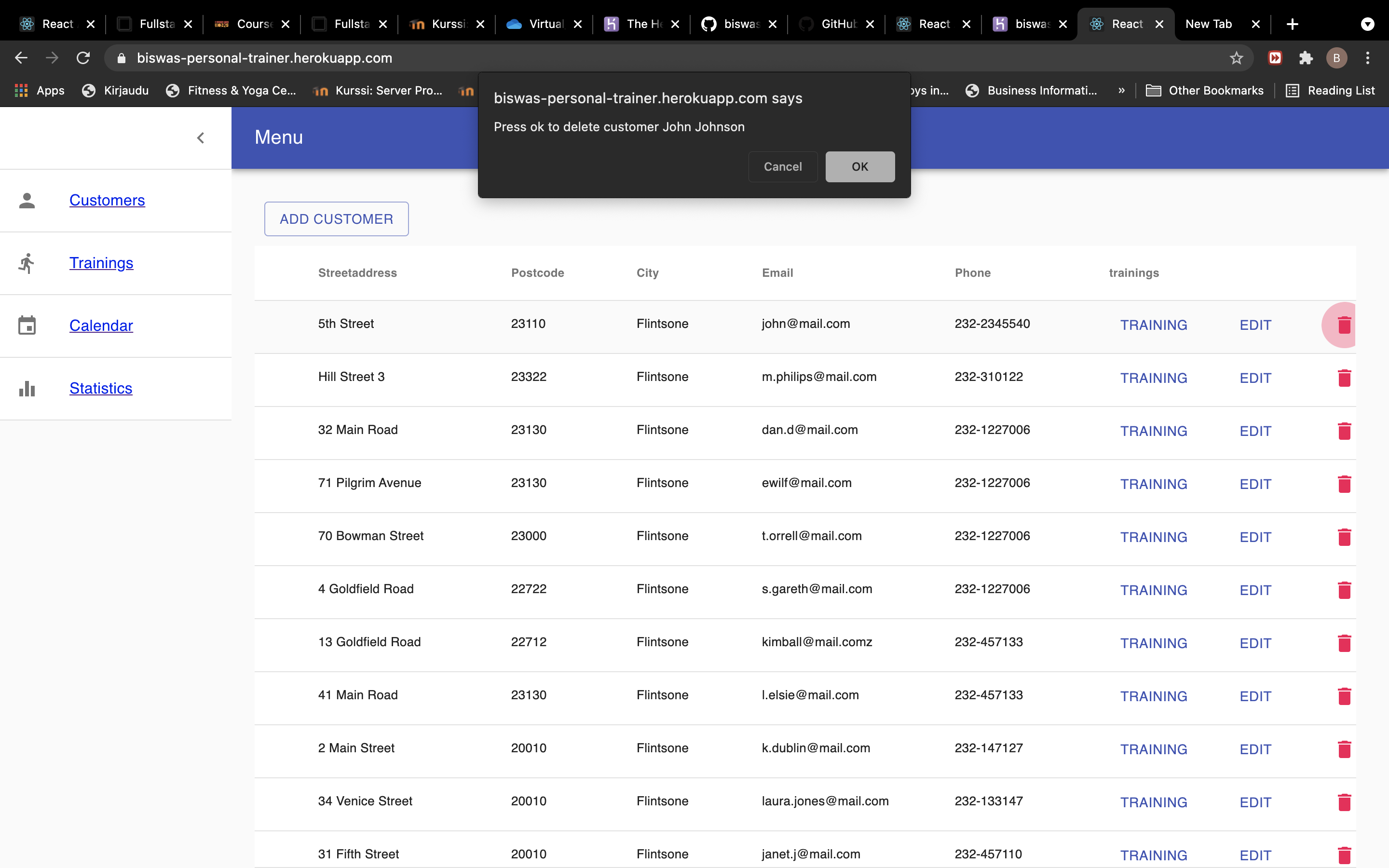Click the ADD CUSTOMER button
The image size is (1389, 868).
(336, 219)
